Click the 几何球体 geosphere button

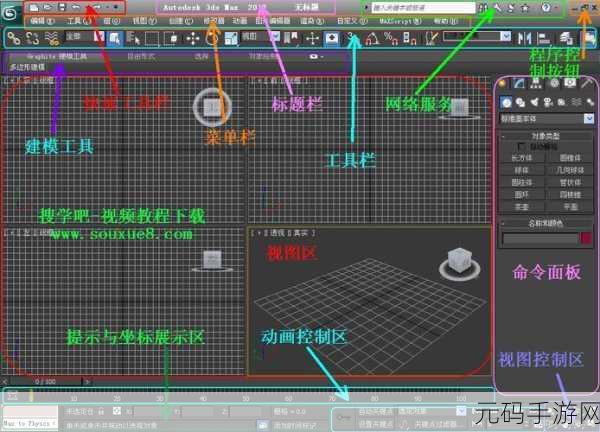coord(570,170)
